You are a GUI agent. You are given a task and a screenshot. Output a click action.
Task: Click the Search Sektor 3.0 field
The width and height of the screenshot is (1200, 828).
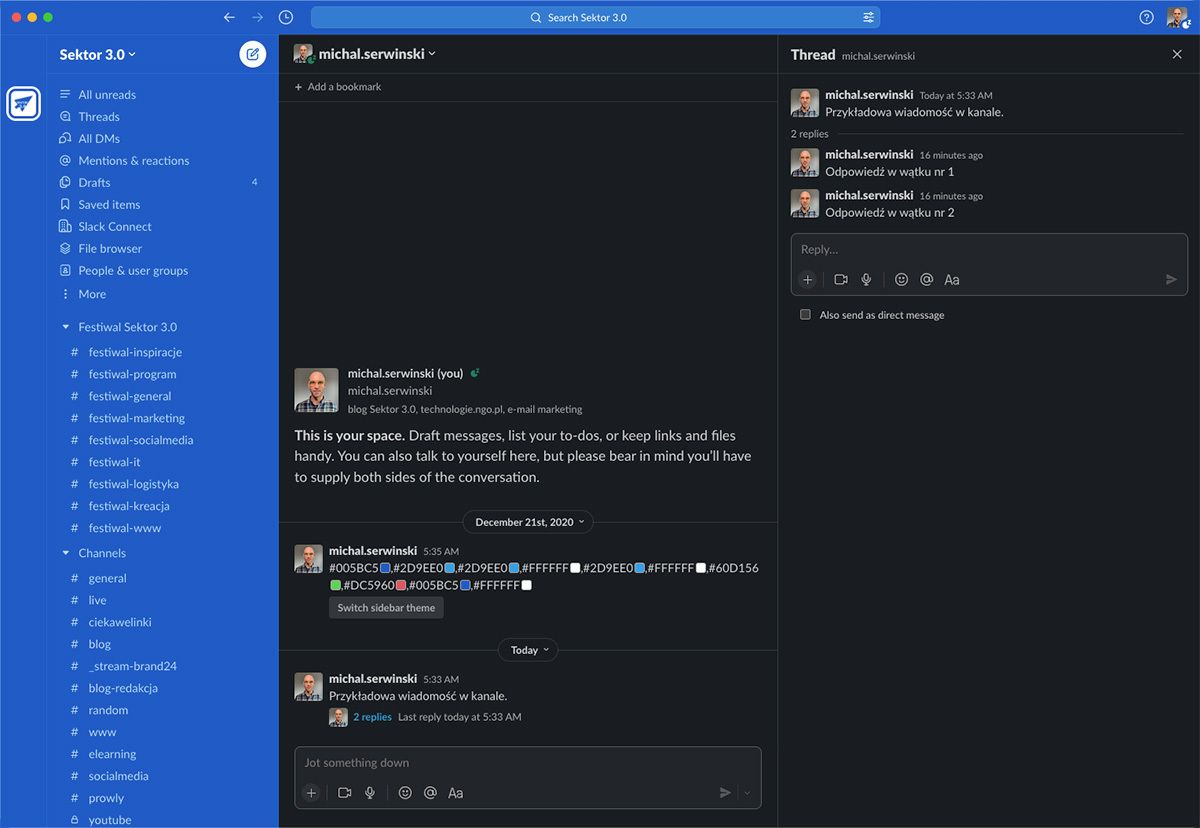[x=595, y=17]
